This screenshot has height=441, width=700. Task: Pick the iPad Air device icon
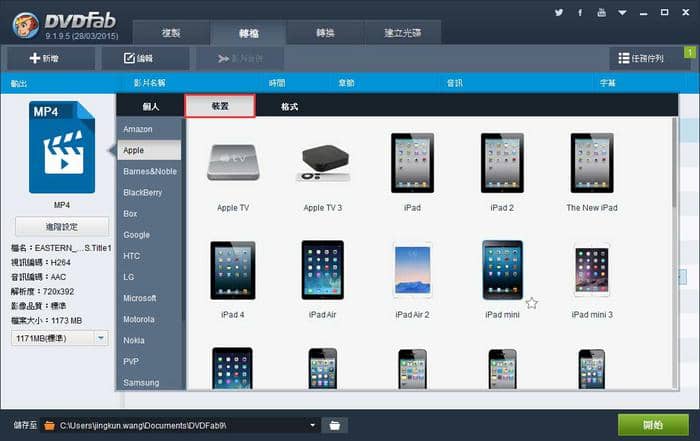click(x=323, y=270)
